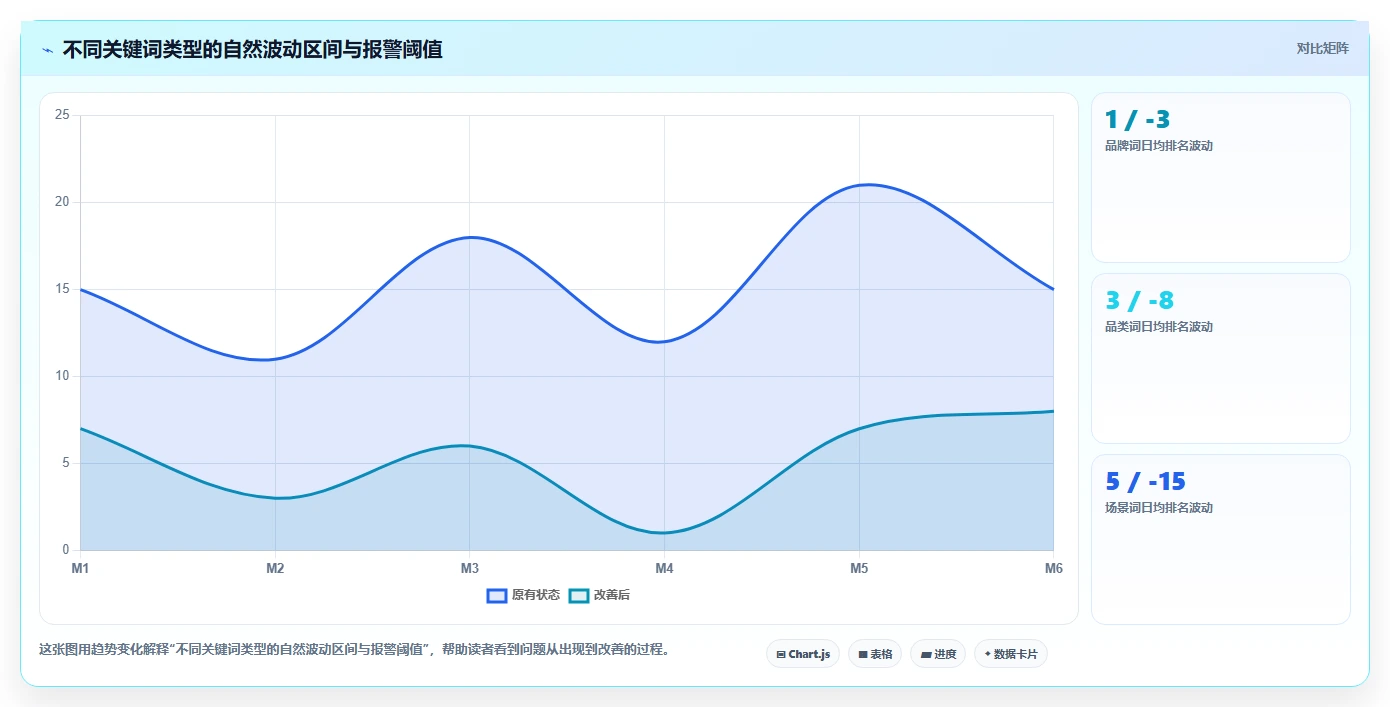Click the lightning icon beside the title
This screenshot has height=707, width=1390.
point(47,49)
